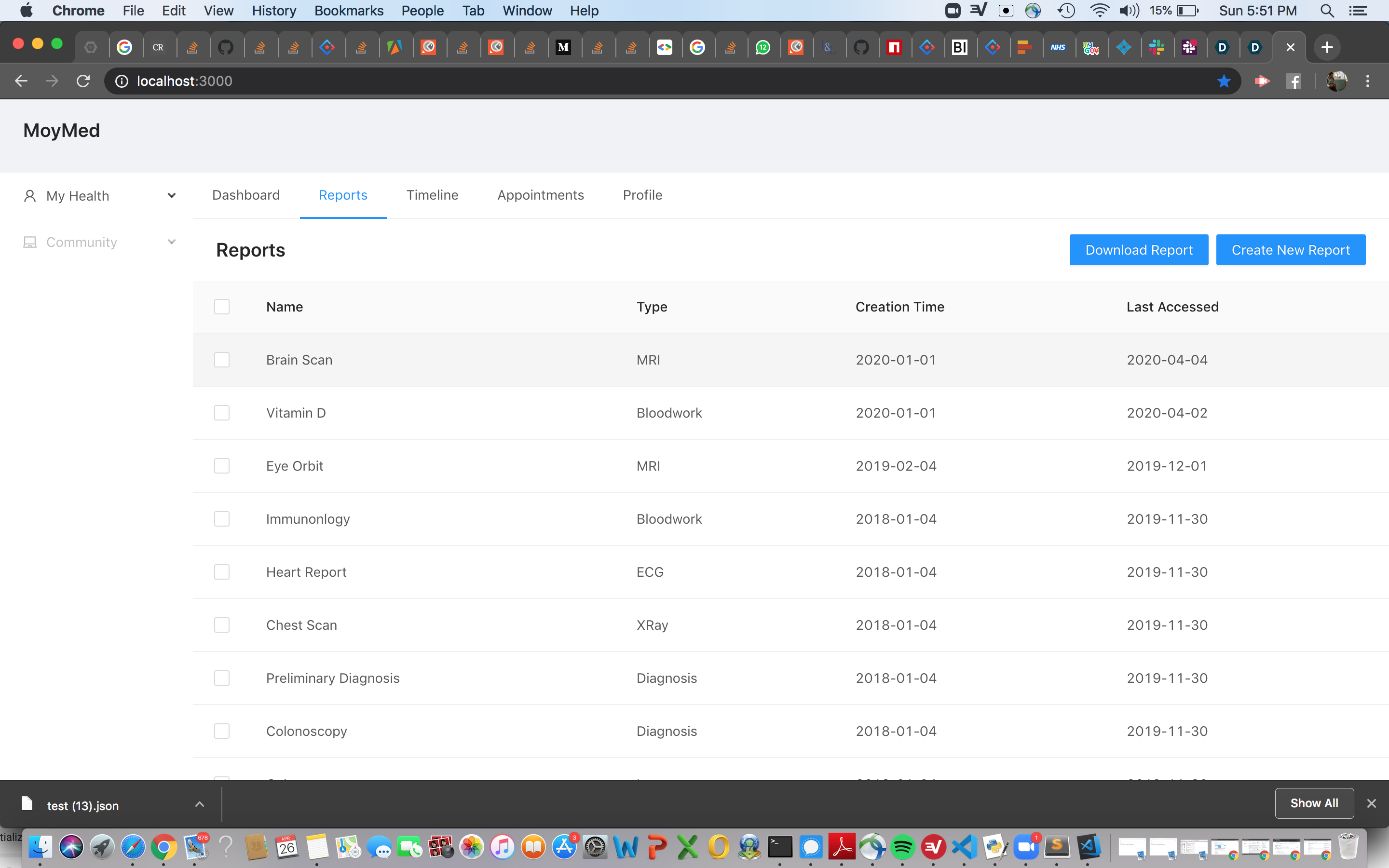
Task: Close the downloads bar
Action: click(x=1371, y=803)
